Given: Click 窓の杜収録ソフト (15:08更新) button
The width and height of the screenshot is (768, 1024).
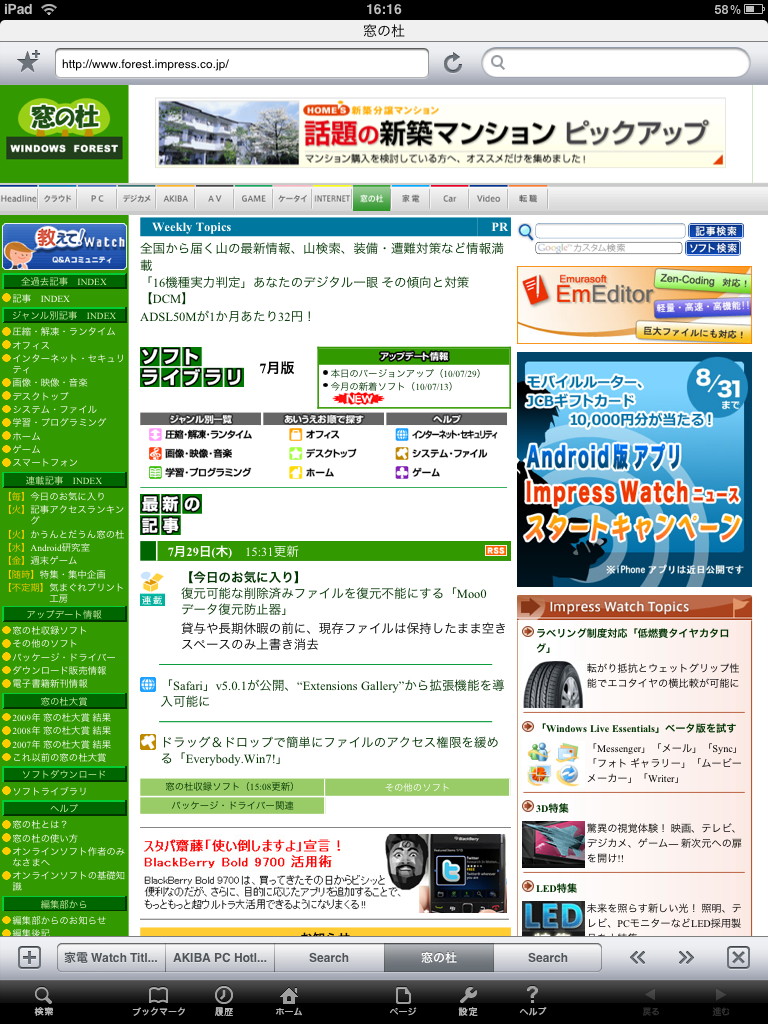Looking at the screenshot, I should click(231, 787).
